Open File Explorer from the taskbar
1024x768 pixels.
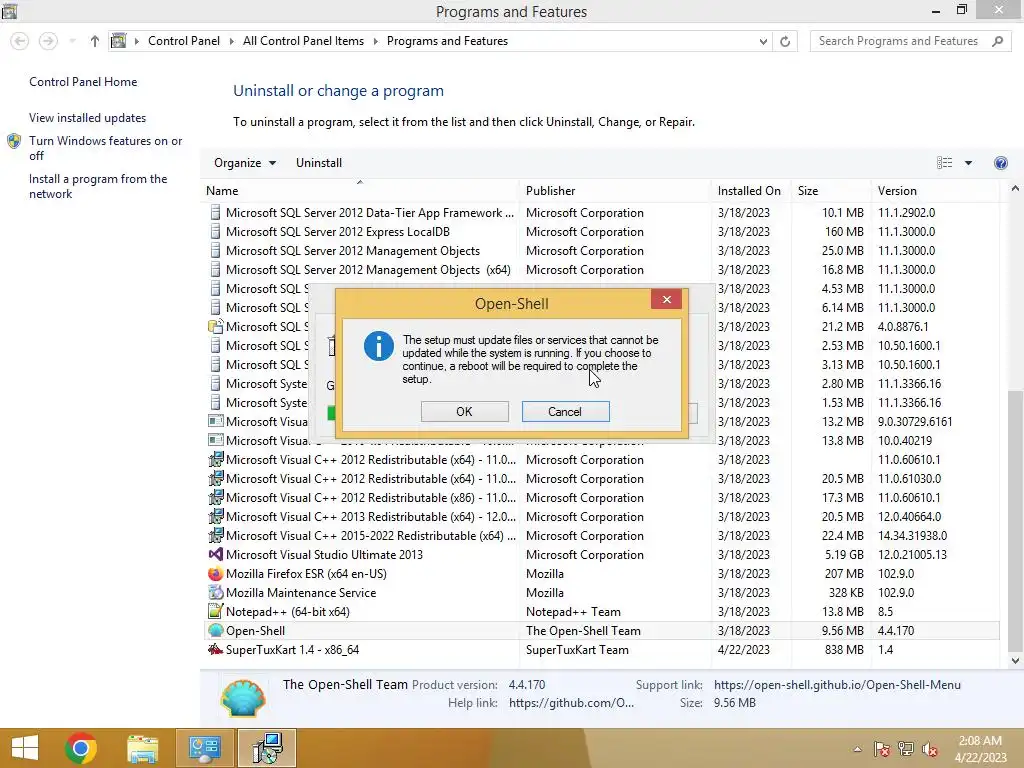142,748
